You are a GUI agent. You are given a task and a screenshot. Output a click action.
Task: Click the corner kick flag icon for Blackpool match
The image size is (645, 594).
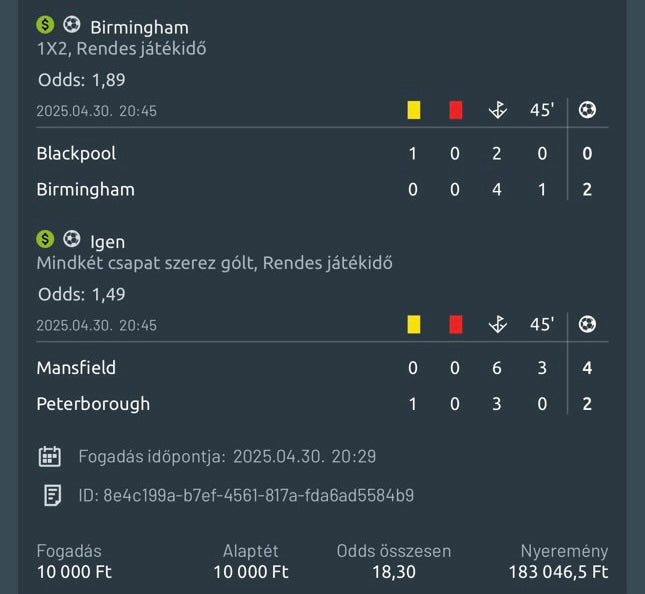(x=497, y=110)
